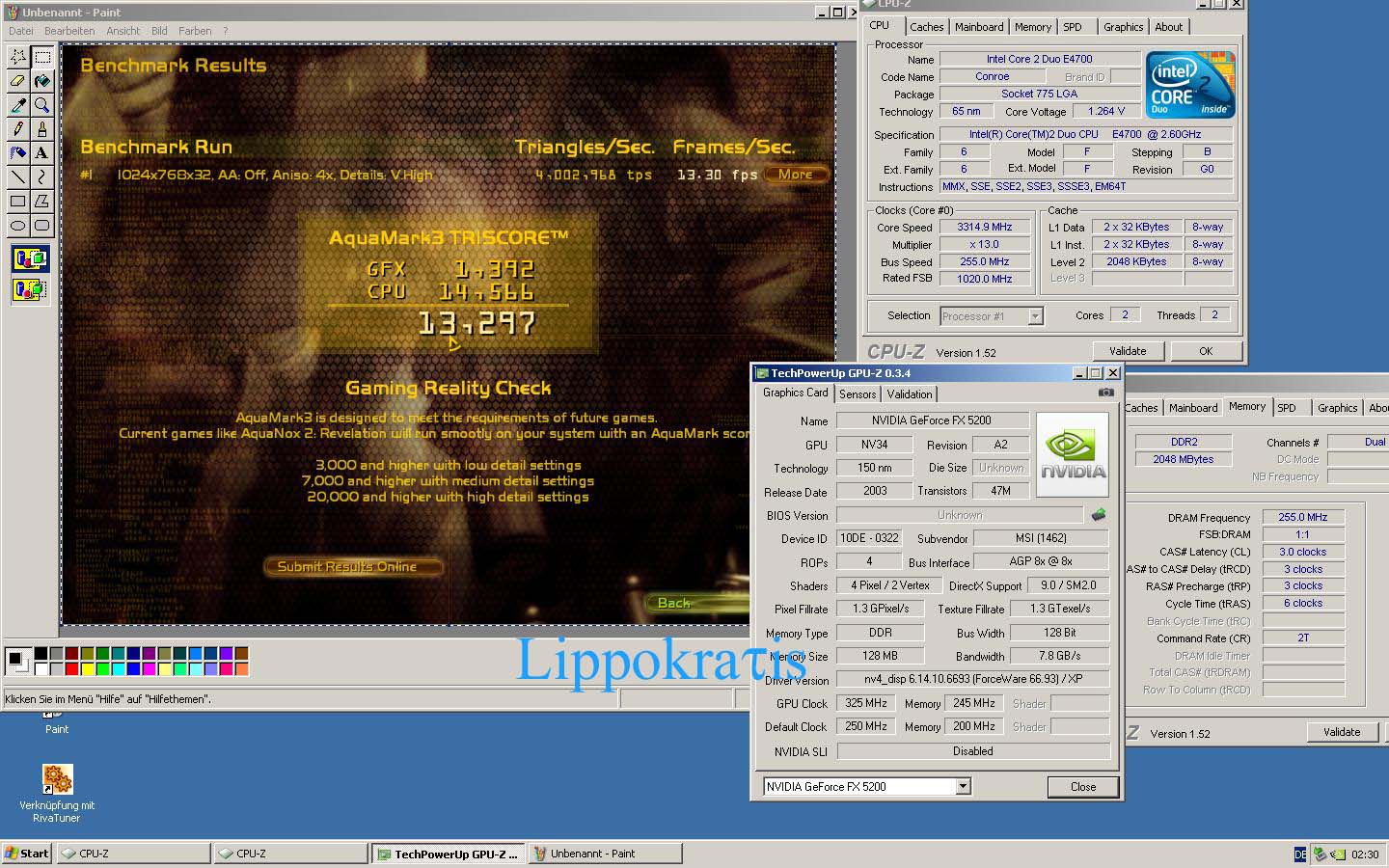The image size is (1389, 868).
Task: Open the GPU selector dropdown in GPU-Z
Action: pyautogui.click(x=963, y=787)
